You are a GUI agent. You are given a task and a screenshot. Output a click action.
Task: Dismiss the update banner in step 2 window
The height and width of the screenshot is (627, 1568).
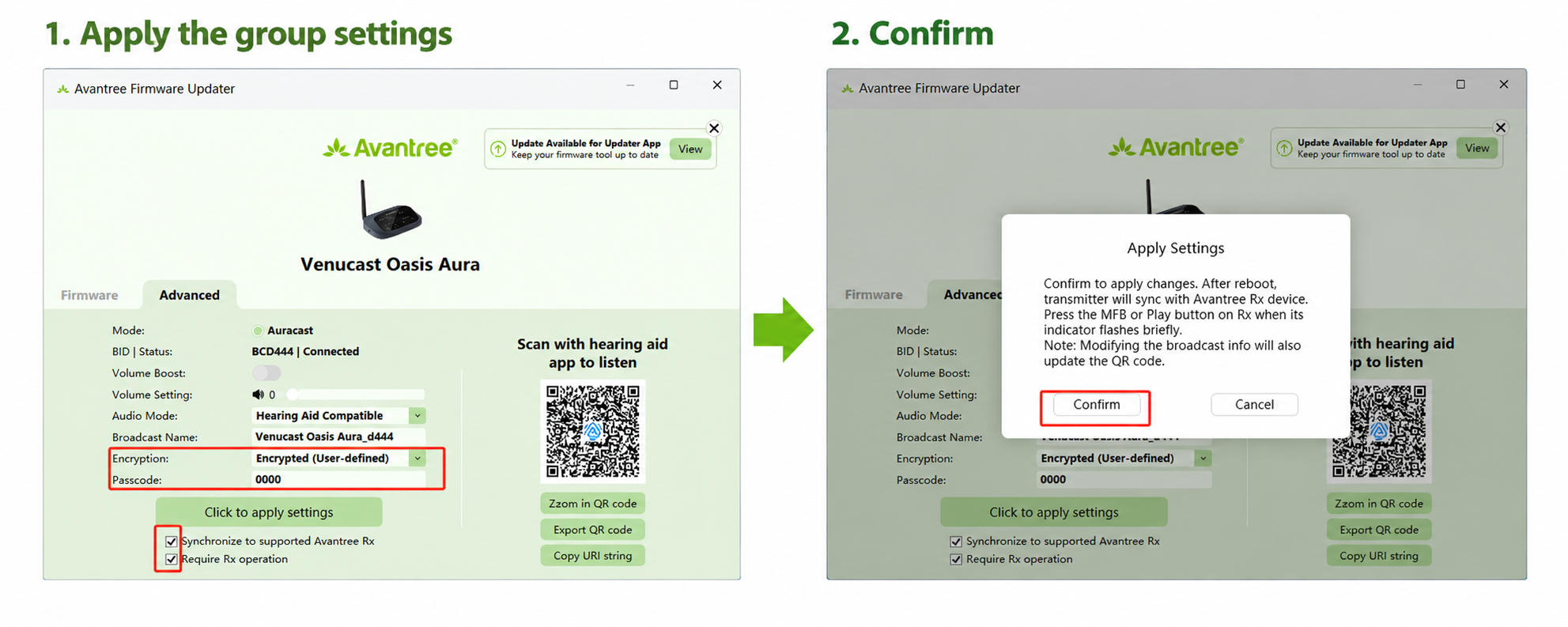click(x=1501, y=127)
